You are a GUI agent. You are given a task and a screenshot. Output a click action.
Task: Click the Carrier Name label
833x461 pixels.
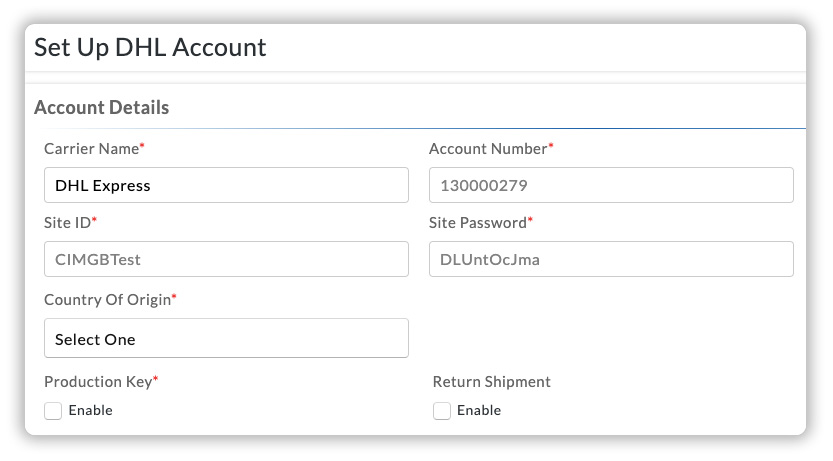94,149
